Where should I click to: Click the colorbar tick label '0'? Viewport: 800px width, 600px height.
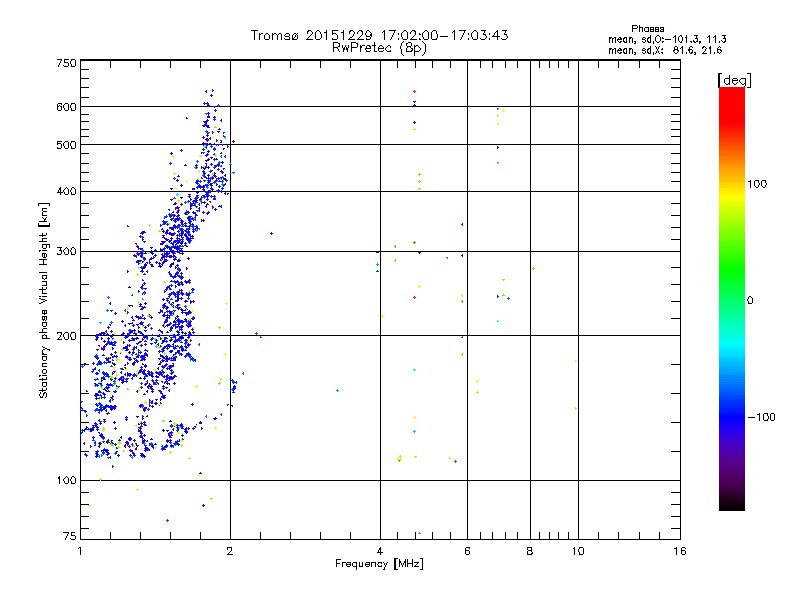pyautogui.click(x=750, y=301)
